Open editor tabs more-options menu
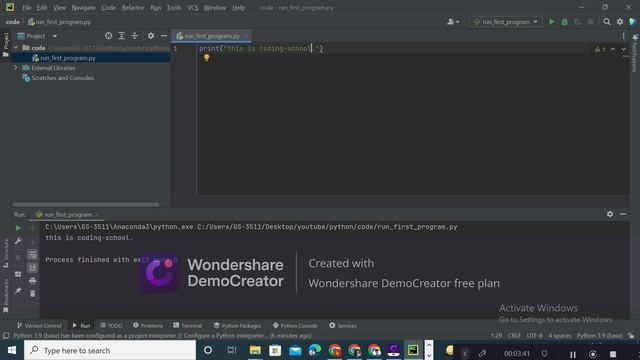The image size is (640, 360). click(623, 36)
